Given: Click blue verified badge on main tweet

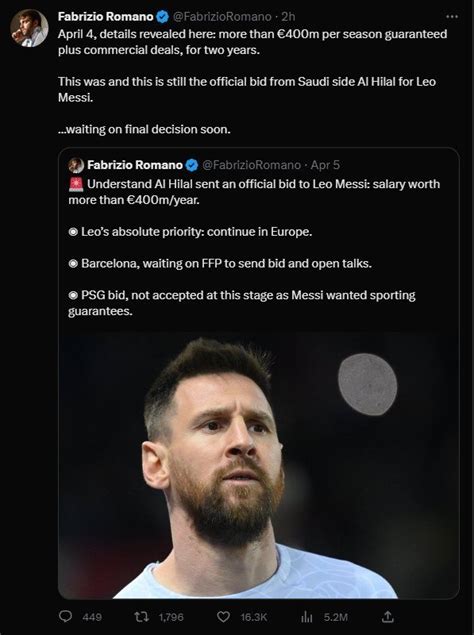Looking at the screenshot, I should 163,17.
